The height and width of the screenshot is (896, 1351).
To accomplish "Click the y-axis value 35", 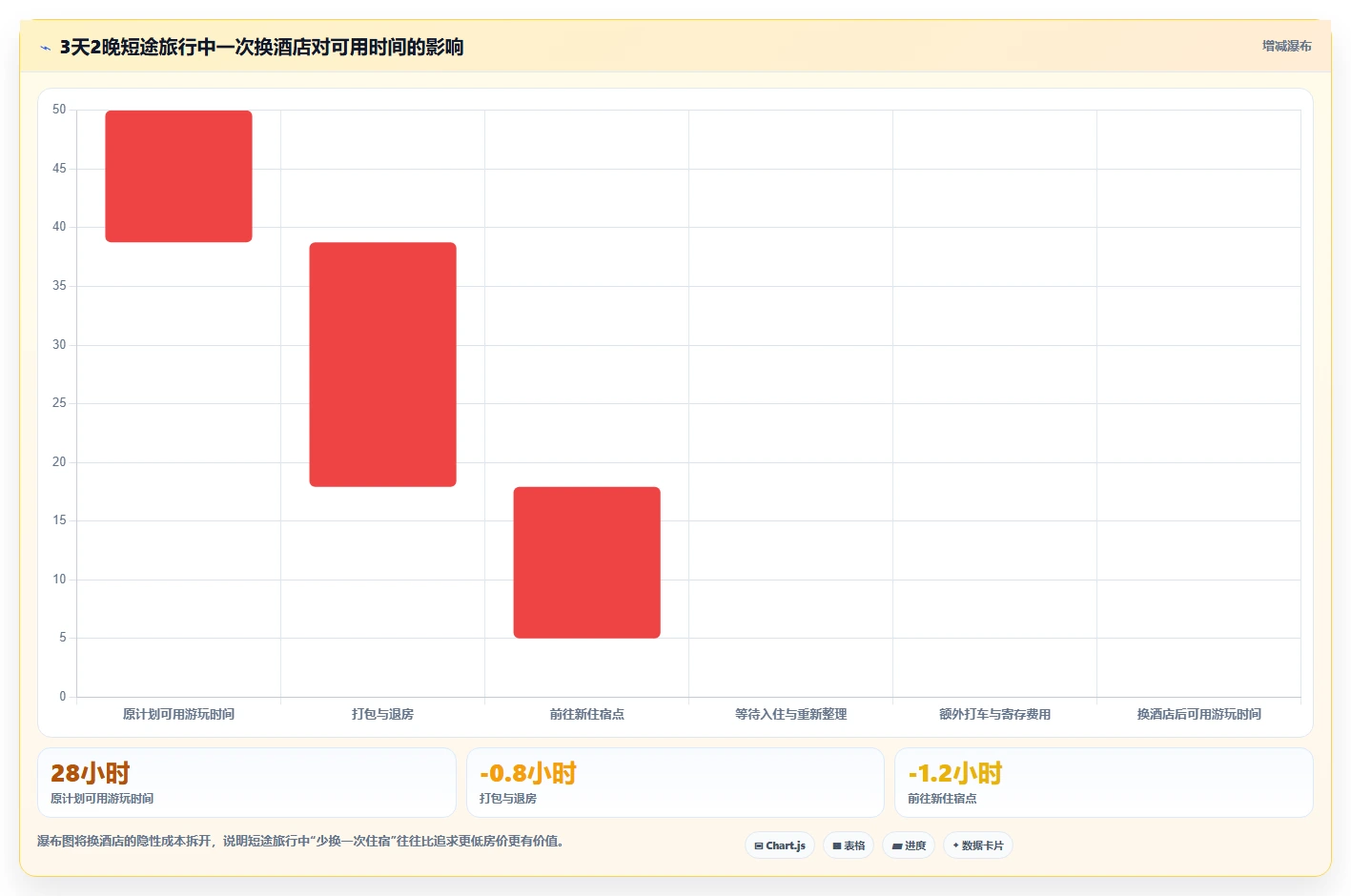I will coord(59,286).
